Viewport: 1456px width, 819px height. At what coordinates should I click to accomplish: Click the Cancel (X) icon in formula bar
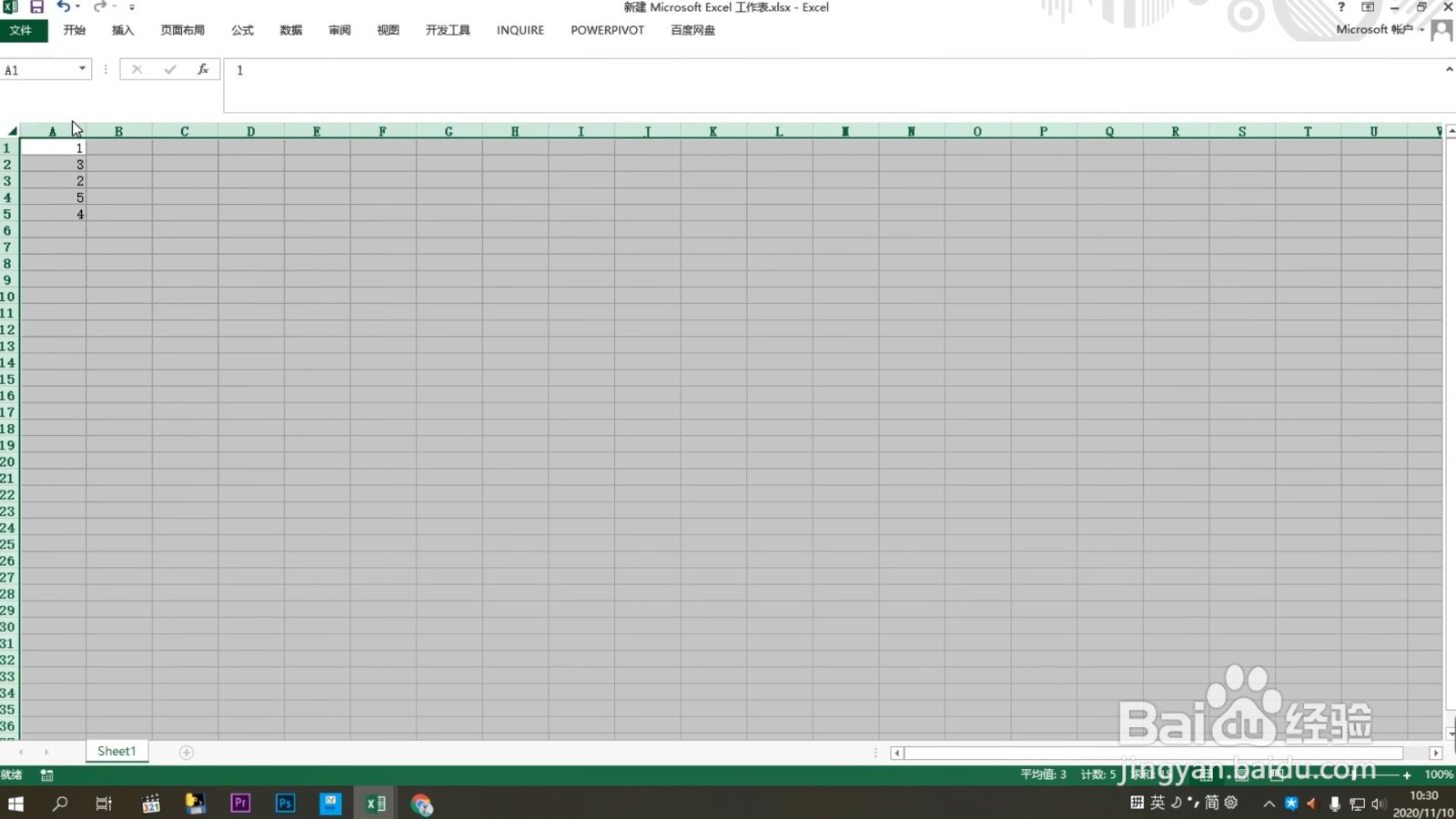(136, 69)
